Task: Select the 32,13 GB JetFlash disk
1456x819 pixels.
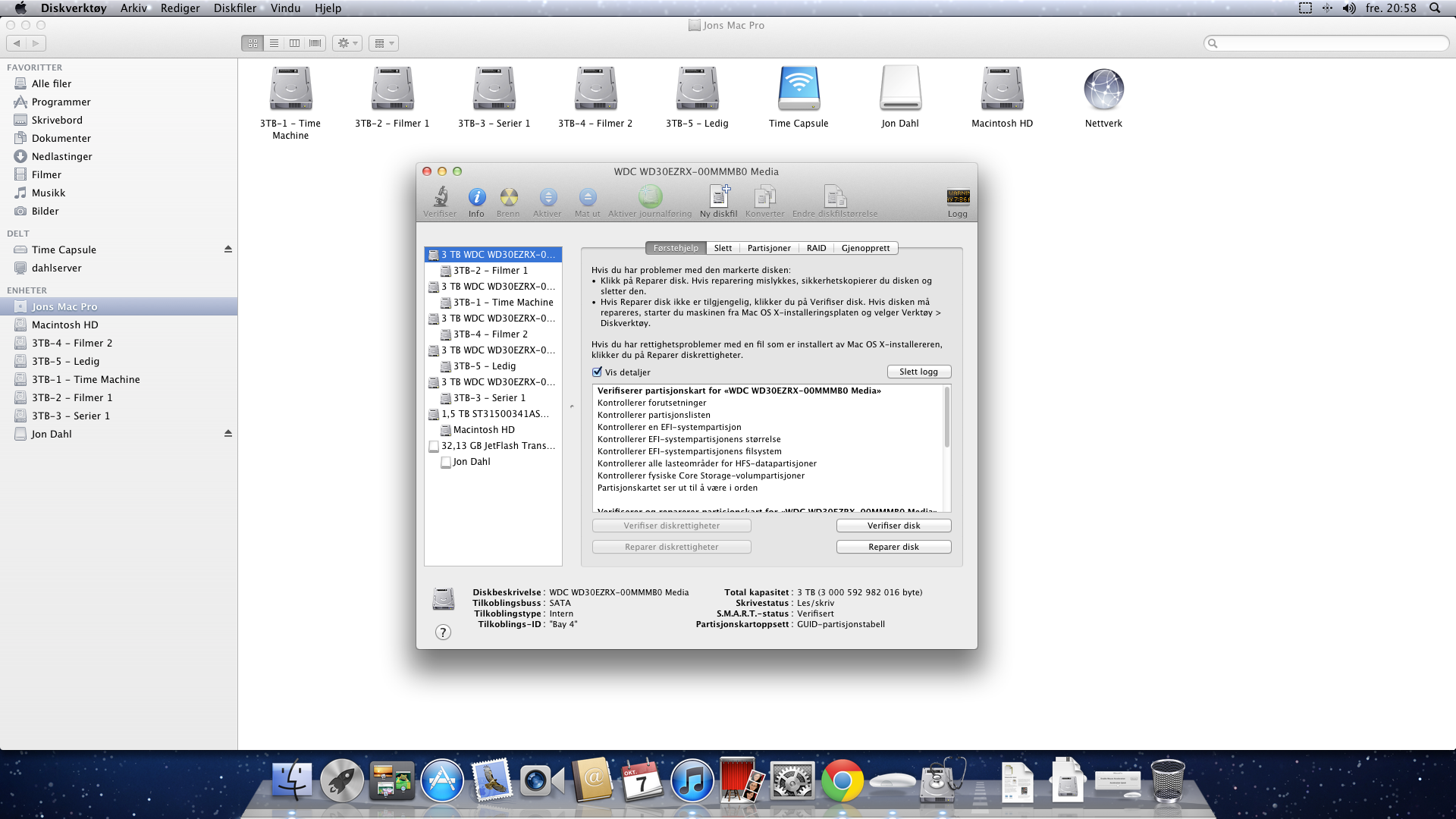Action: [x=493, y=446]
